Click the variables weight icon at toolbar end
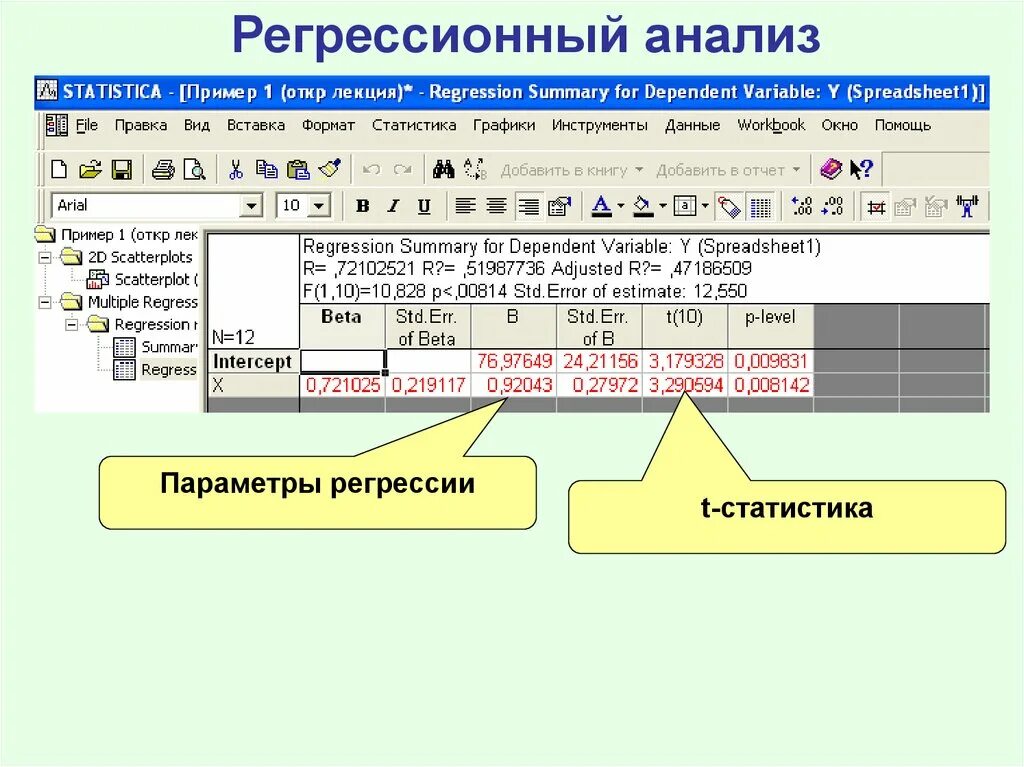Viewport: 1024px width, 767px height. [x=967, y=207]
